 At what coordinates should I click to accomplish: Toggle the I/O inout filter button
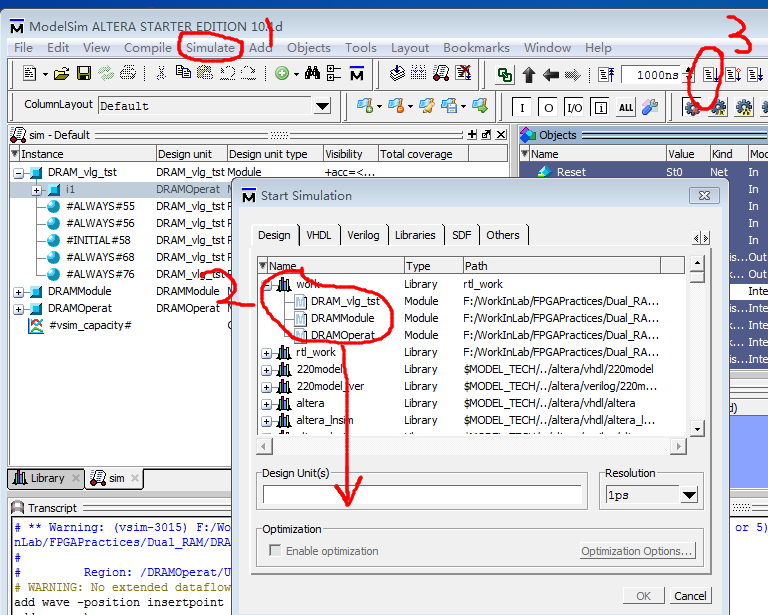pyautogui.click(x=574, y=107)
